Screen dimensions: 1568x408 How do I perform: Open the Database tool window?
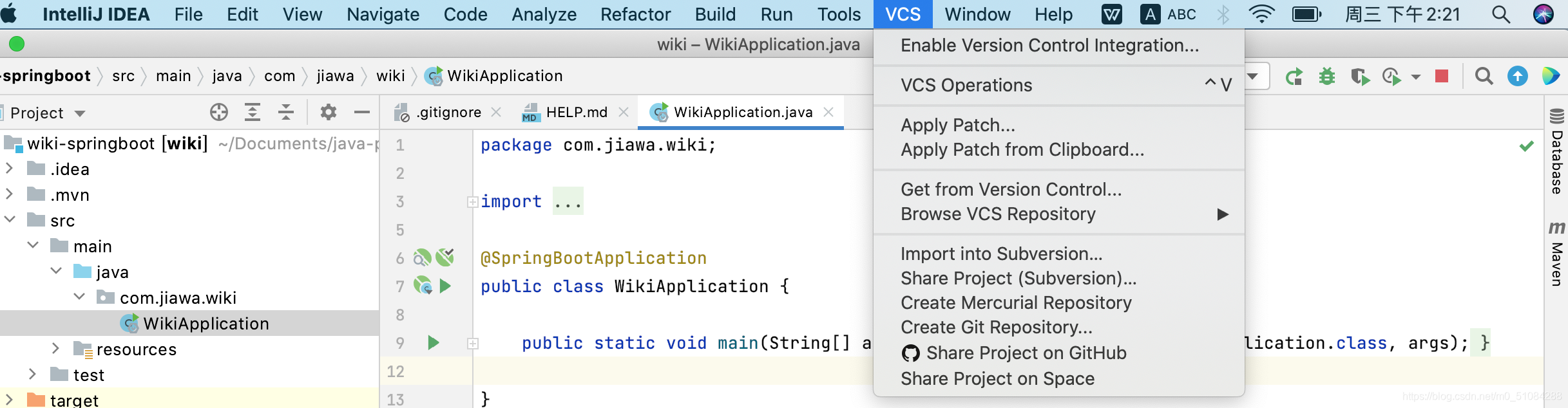click(x=1557, y=152)
